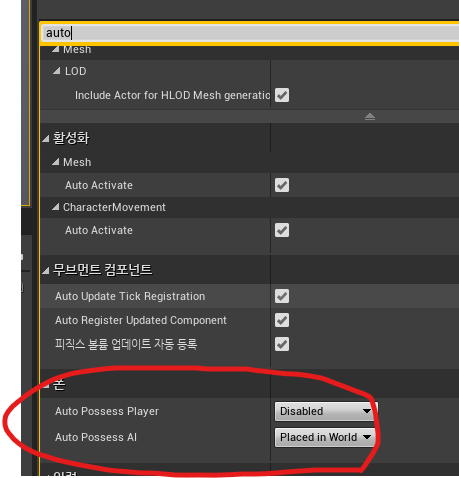Click the search field containing 'auto'
Screen dimensions: 459x478
click(251, 33)
